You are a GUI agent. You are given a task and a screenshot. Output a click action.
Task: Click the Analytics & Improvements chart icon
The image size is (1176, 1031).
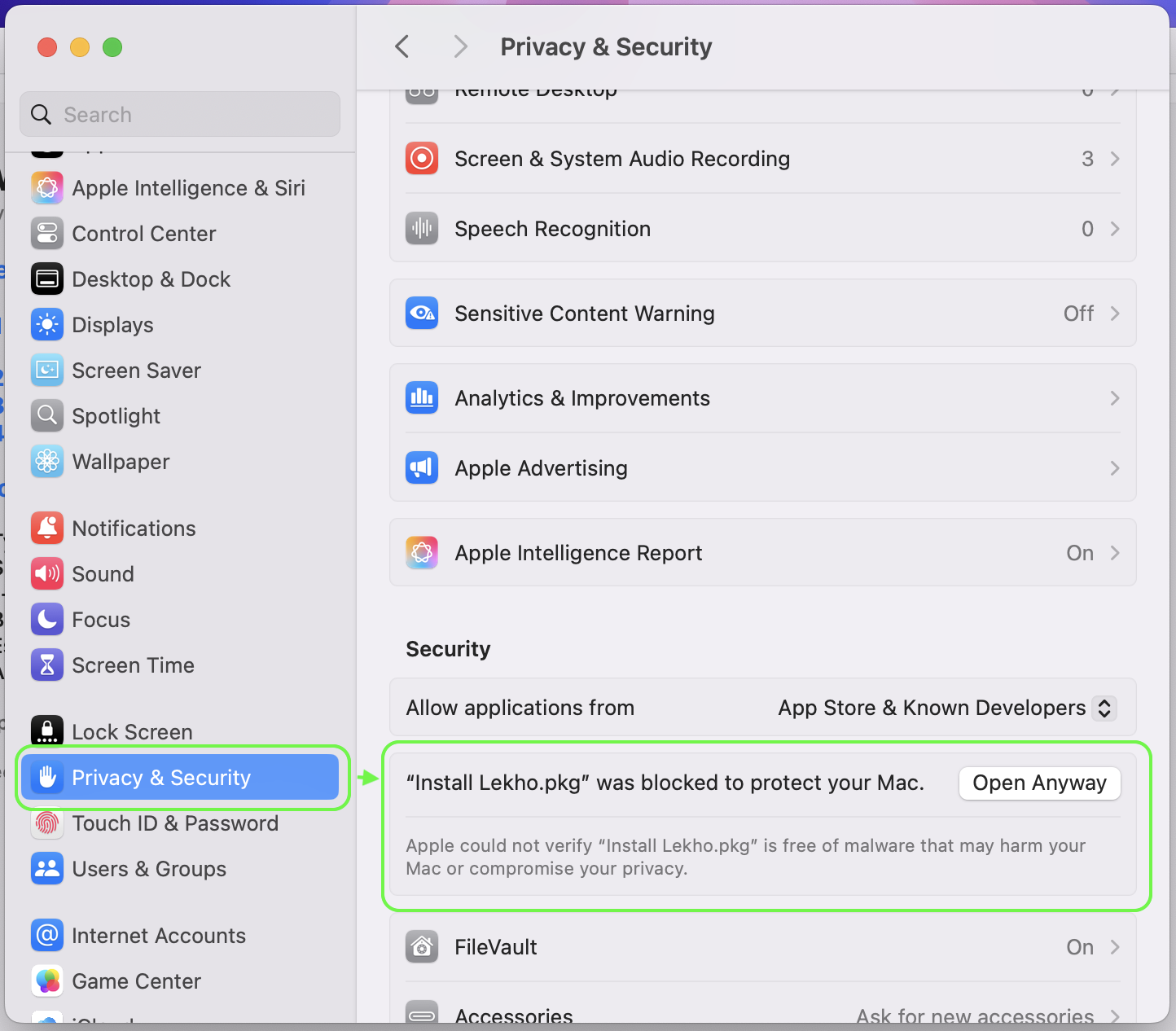422,398
